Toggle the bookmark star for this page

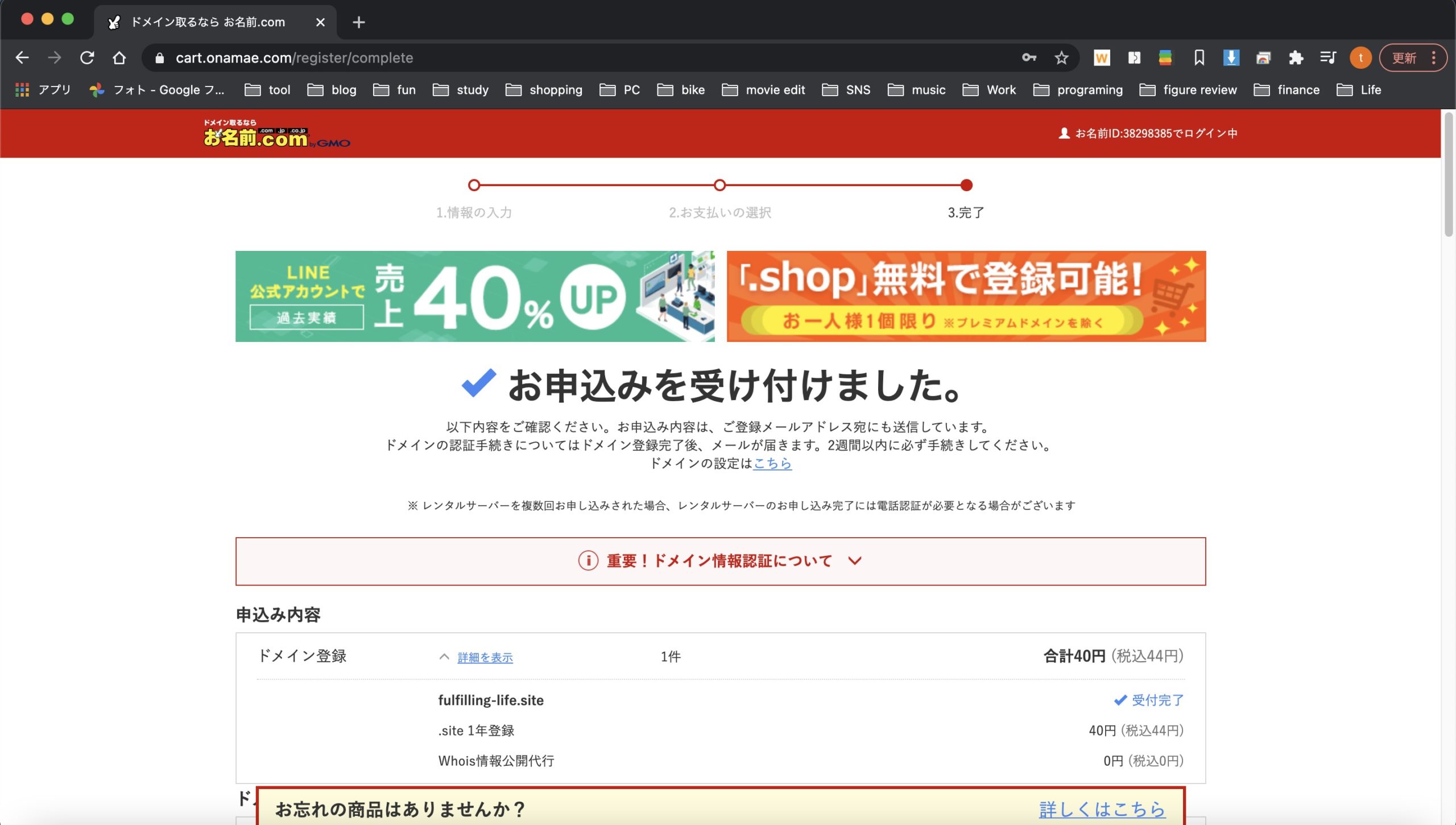[x=1061, y=57]
